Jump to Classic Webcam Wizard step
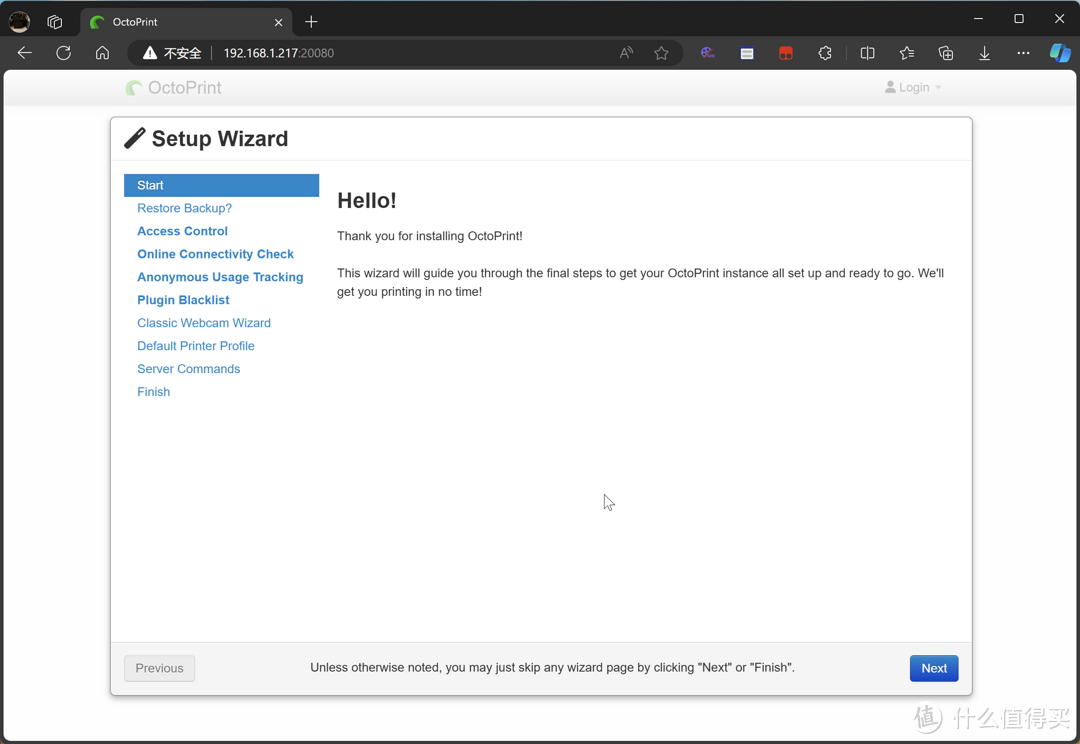Viewport: 1080px width, 744px height. 204,323
